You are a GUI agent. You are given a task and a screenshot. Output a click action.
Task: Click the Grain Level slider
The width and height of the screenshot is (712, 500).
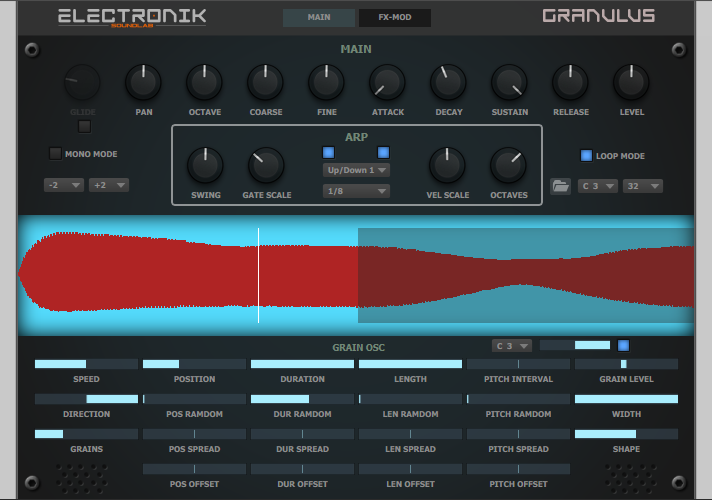(x=627, y=364)
